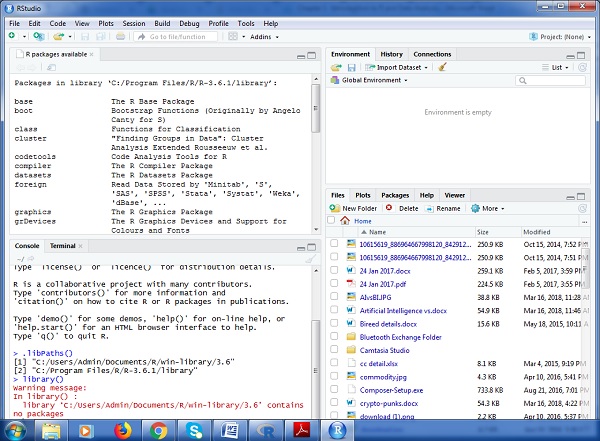Click the Rename file icon
Screen dimensions: 600x441
coord(431,208)
